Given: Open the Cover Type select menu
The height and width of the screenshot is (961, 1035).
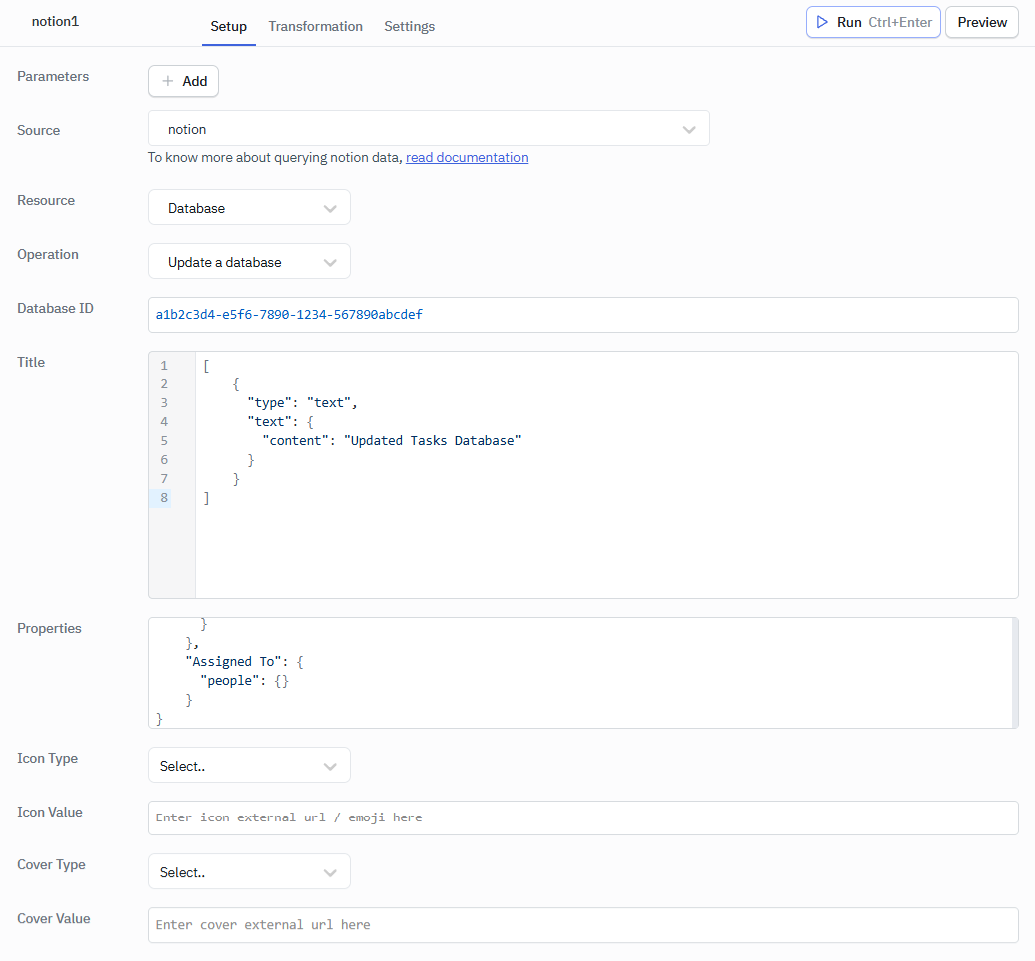Looking at the screenshot, I should [x=249, y=871].
